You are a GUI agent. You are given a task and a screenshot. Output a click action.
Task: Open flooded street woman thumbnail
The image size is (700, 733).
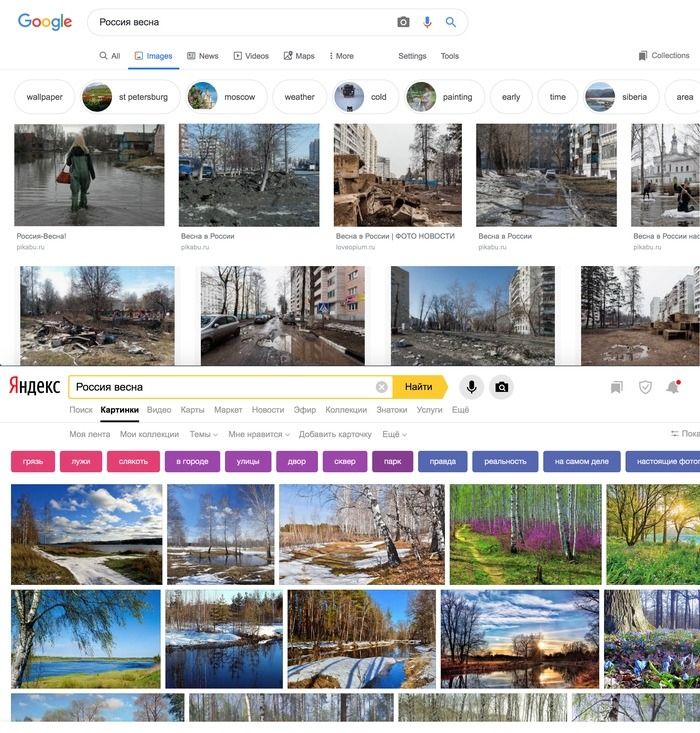89,175
